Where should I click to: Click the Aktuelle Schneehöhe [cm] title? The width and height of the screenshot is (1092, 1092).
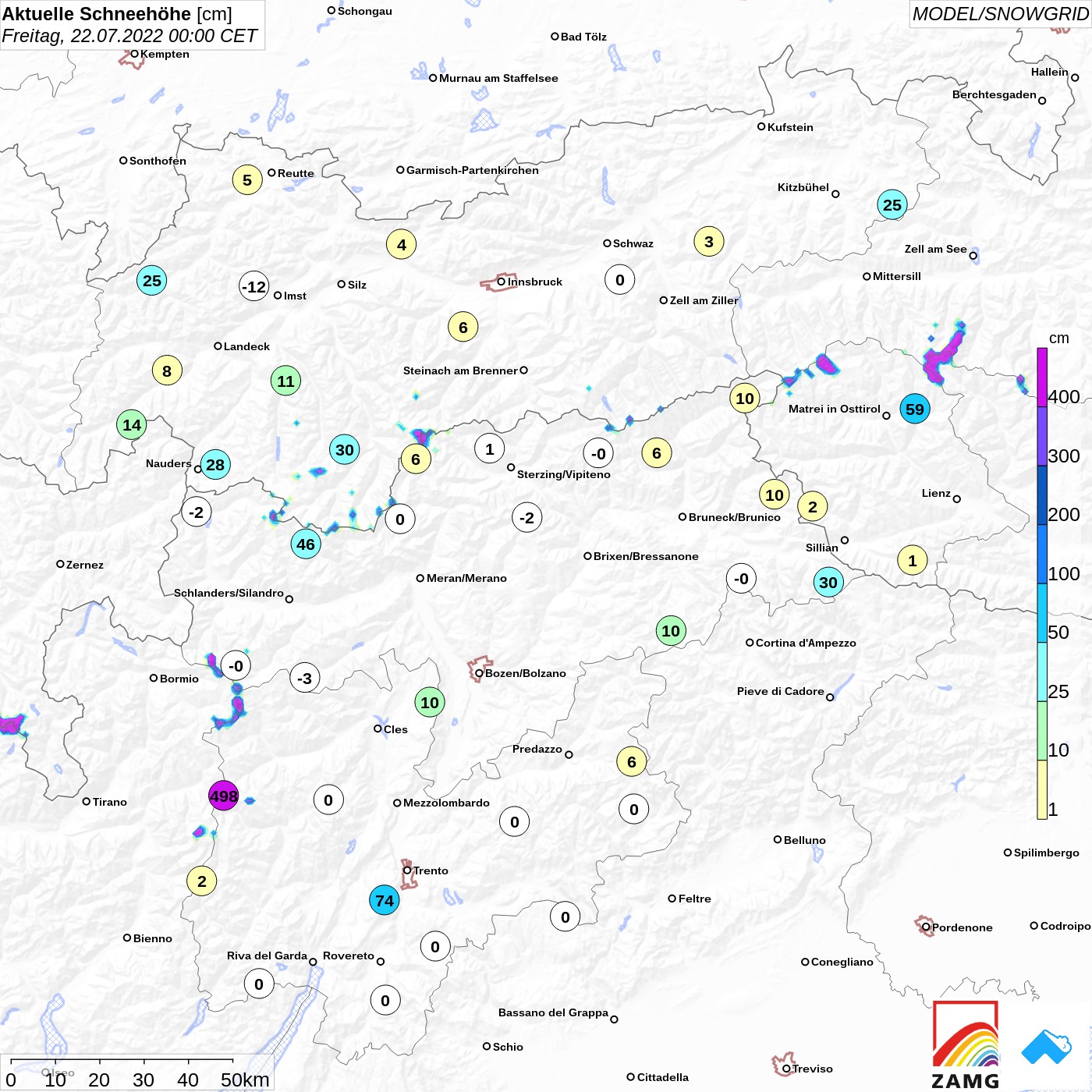tap(117, 13)
